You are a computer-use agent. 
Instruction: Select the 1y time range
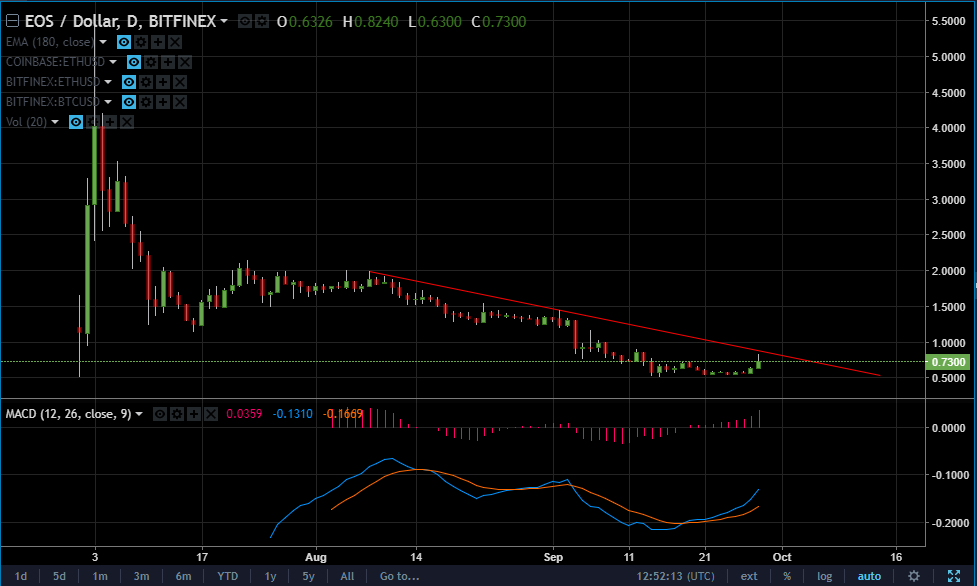270,576
